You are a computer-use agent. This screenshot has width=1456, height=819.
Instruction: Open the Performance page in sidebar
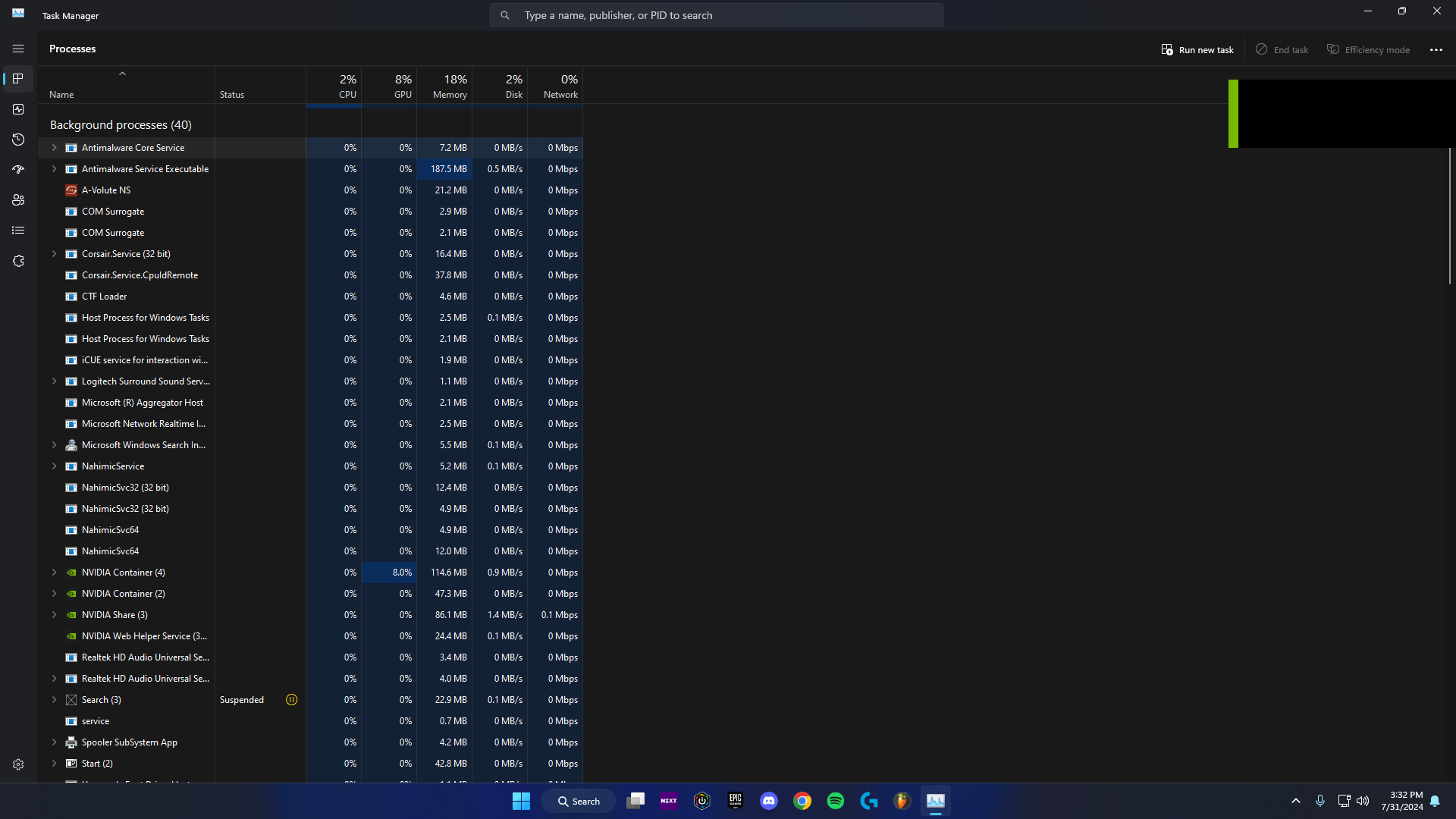[18, 109]
